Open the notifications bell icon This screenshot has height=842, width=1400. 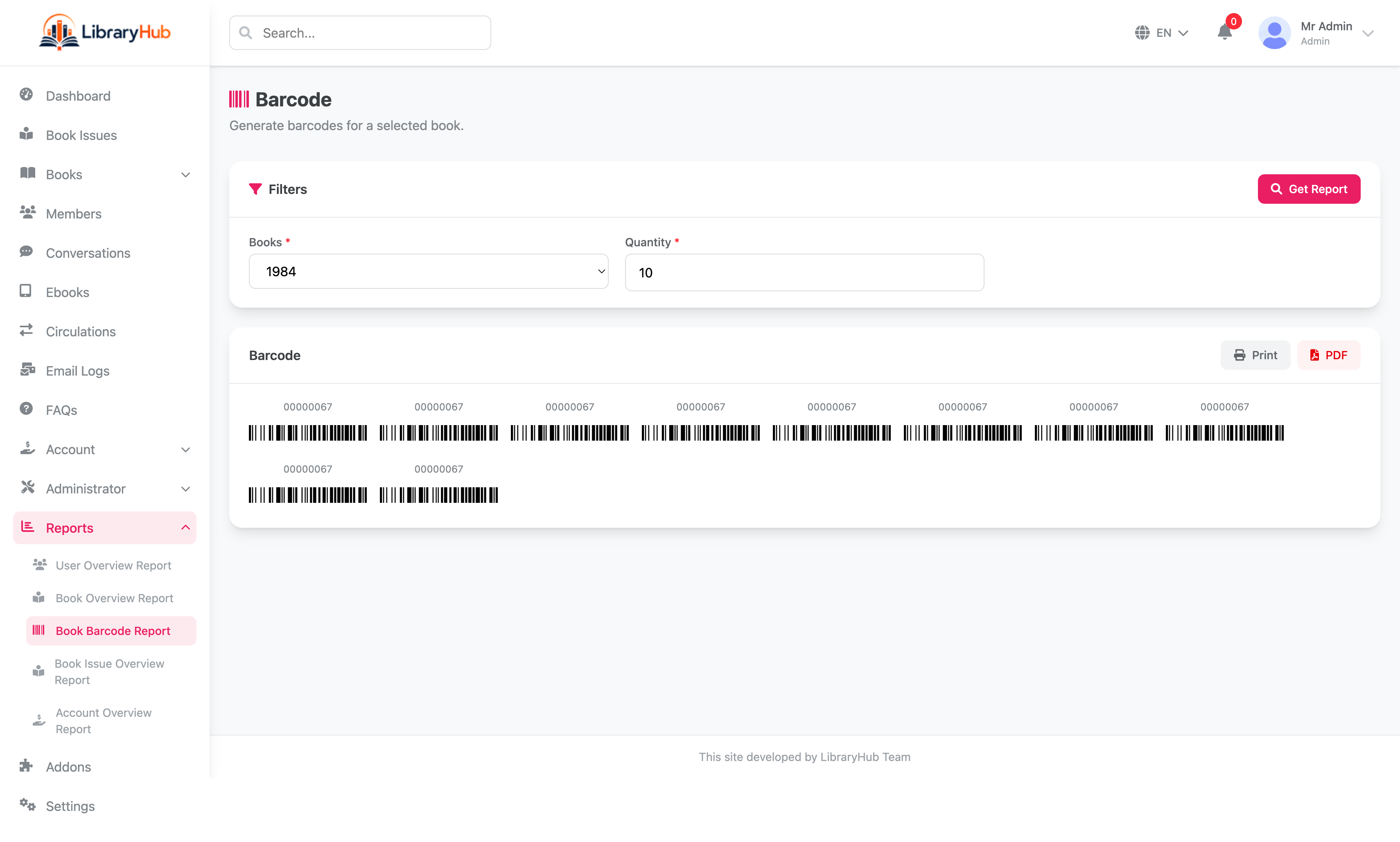[1224, 32]
